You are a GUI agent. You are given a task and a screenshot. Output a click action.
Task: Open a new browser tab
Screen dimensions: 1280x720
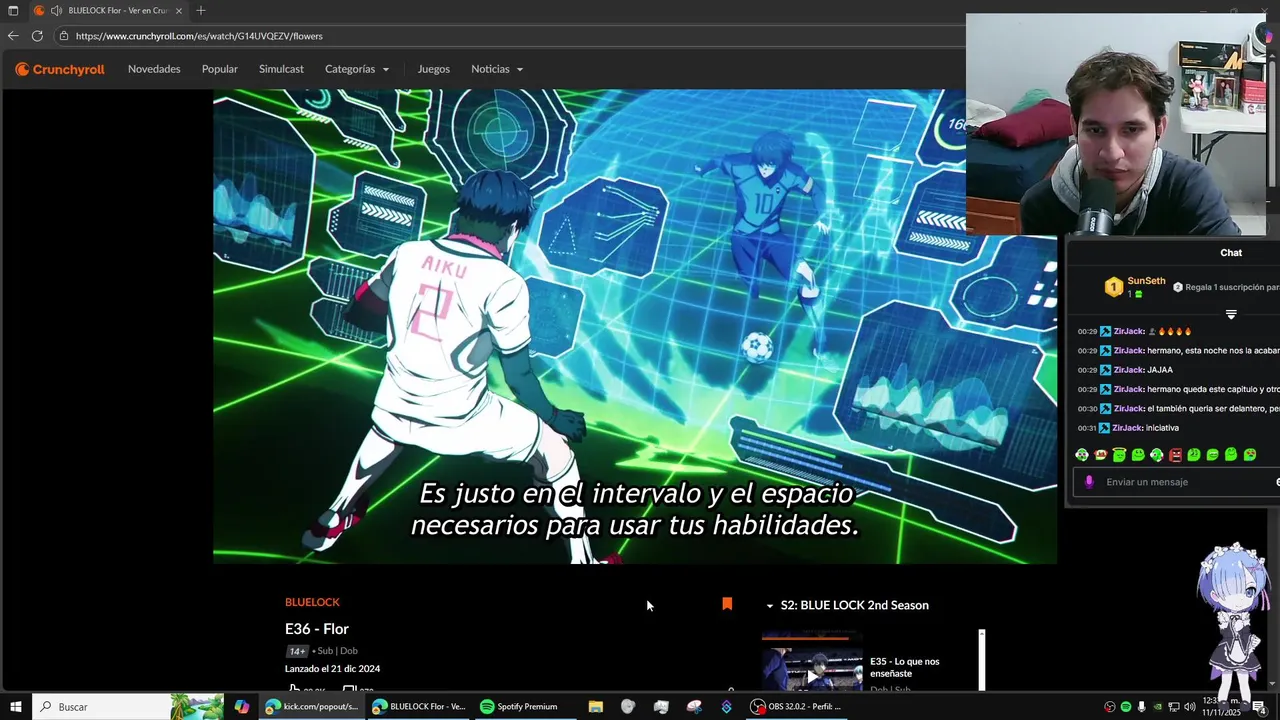click(x=201, y=10)
